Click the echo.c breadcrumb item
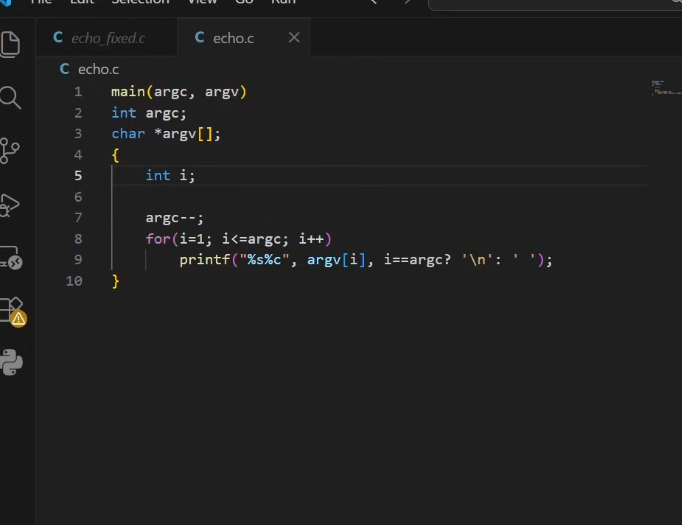The width and height of the screenshot is (682, 525). (98, 69)
